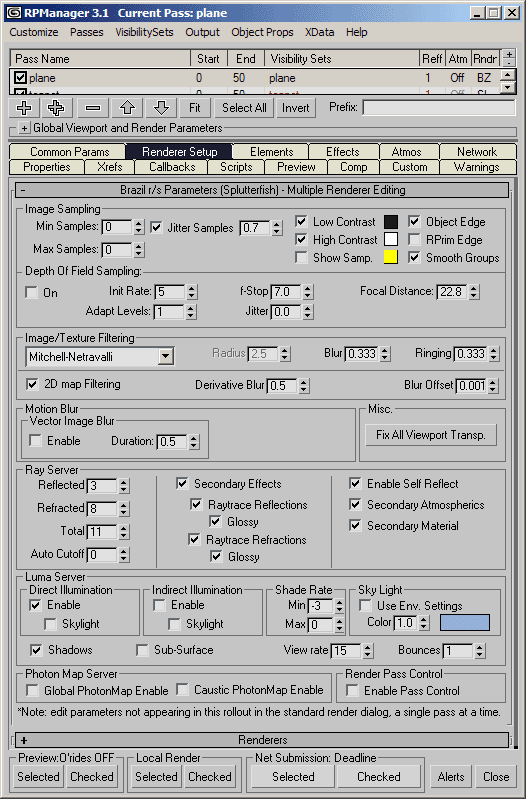Open the Callbacks tab
Screen dimensions: 526x799
coord(172,167)
